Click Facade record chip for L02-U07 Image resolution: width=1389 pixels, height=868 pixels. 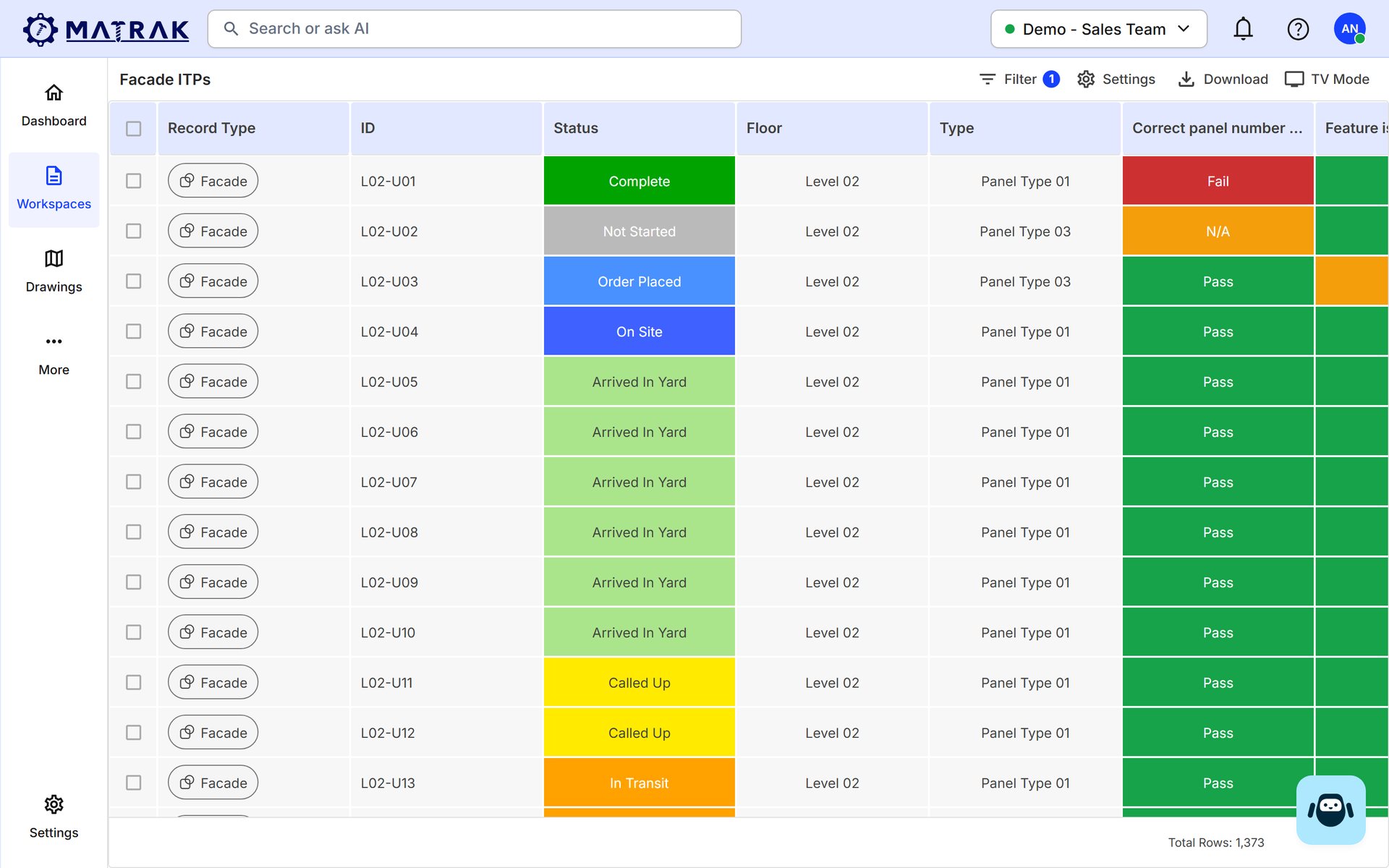click(x=213, y=482)
